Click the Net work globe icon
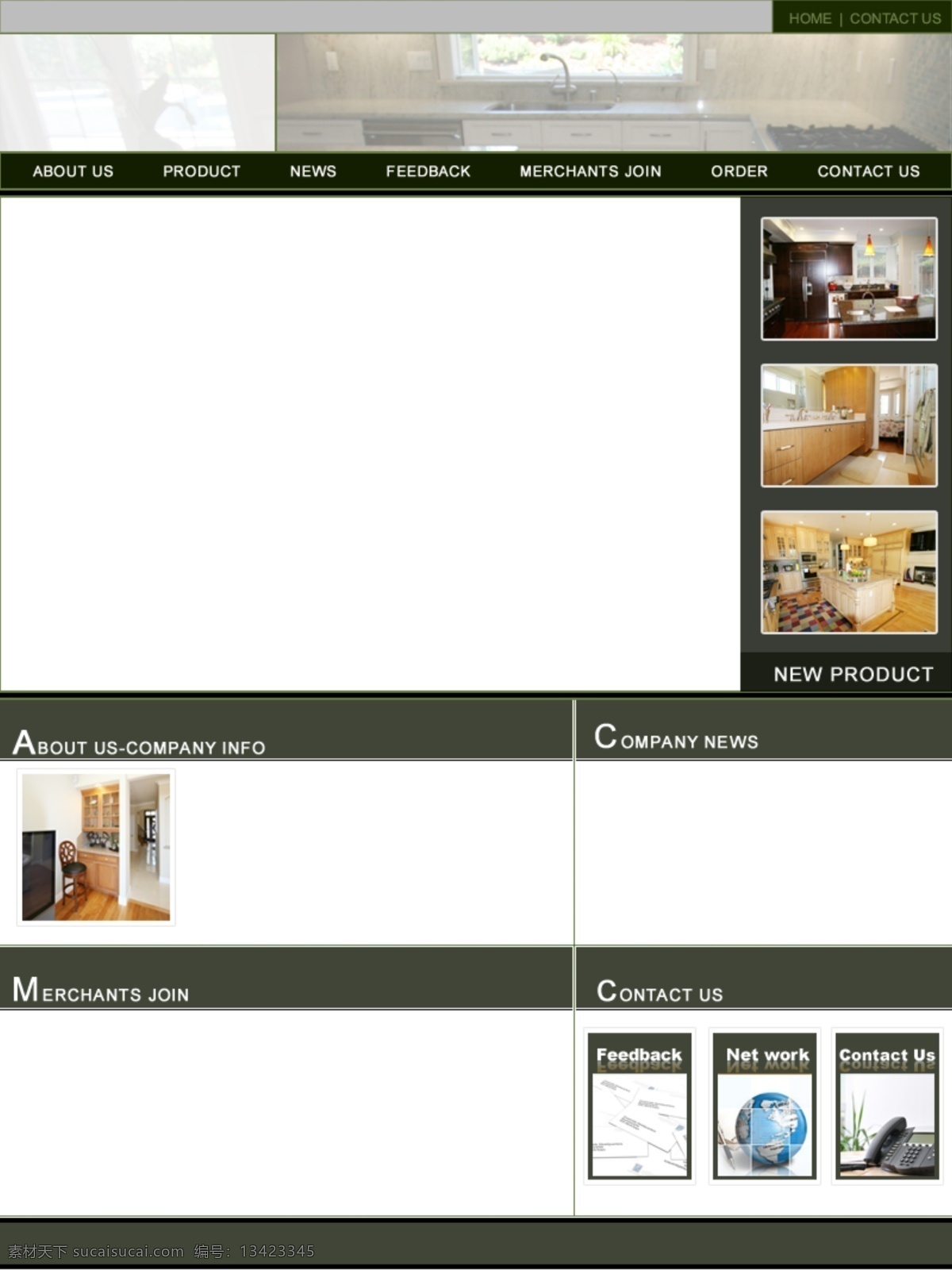The height and width of the screenshot is (1270, 952). 765,1106
